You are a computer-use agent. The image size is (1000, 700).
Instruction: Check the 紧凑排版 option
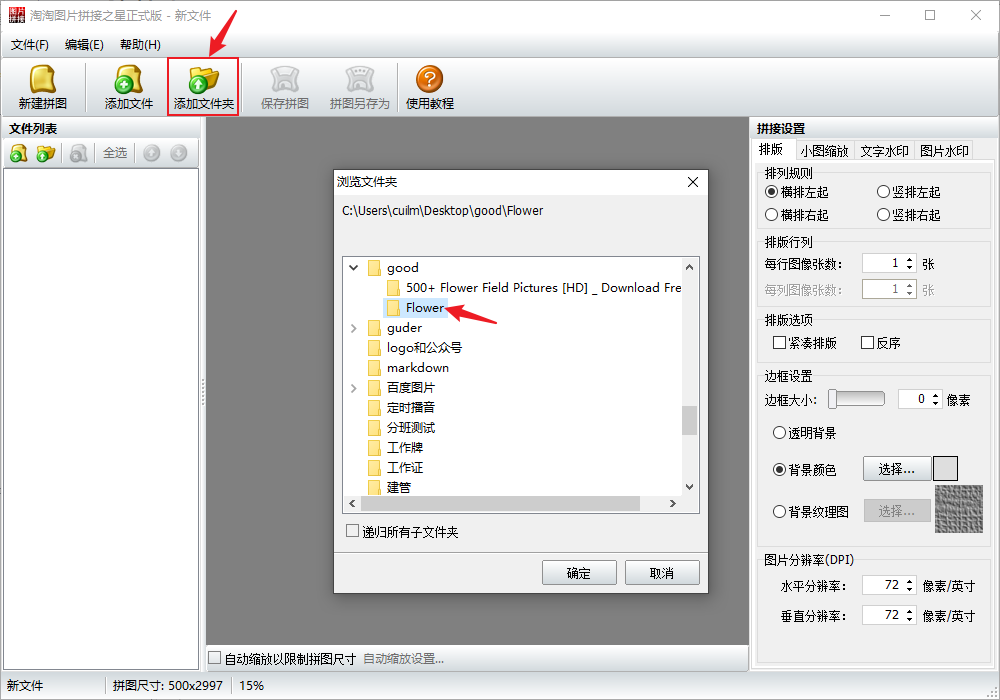click(x=779, y=343)
